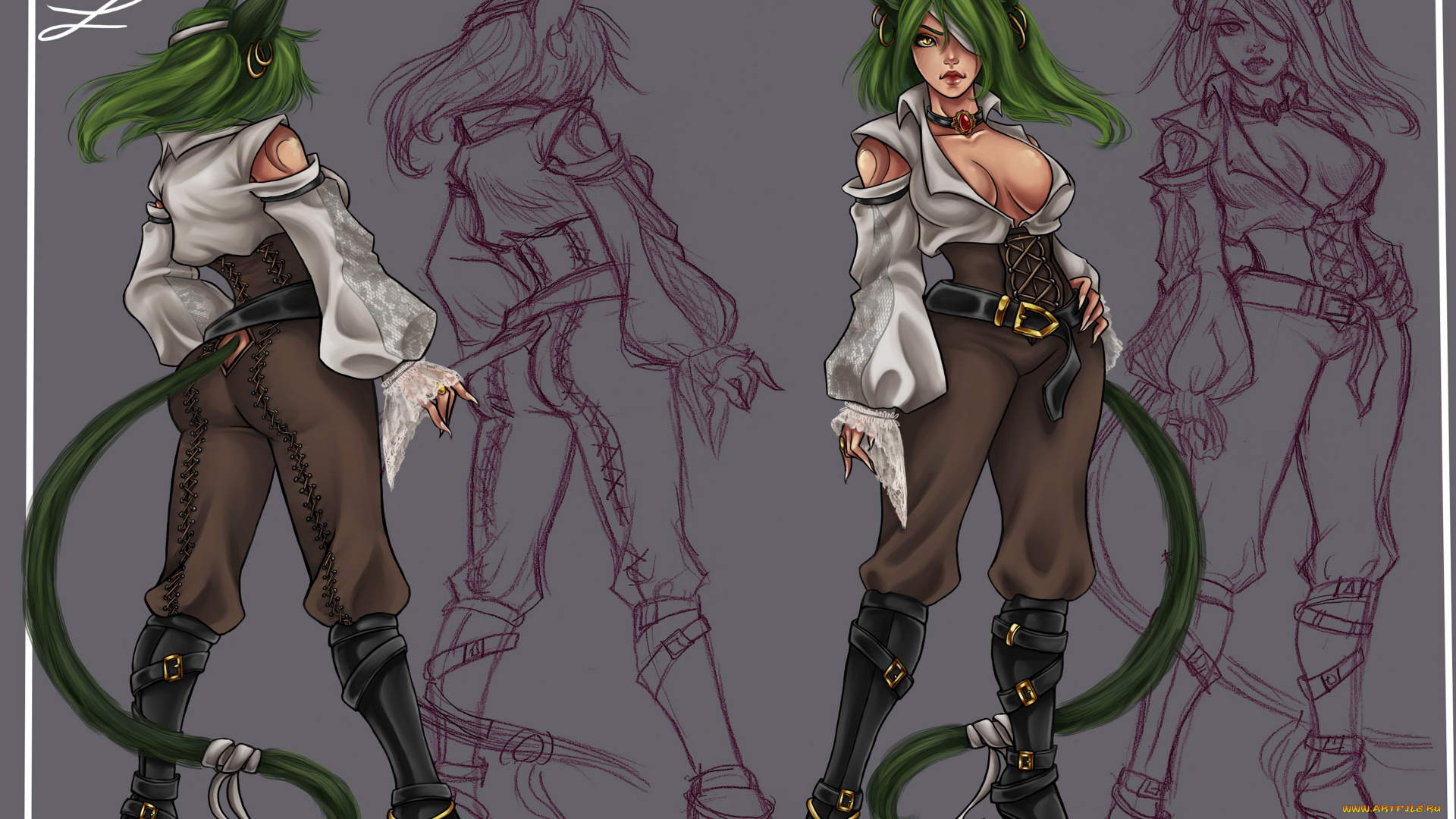Click the red gem on the choker
The height and width of the screenshot is (819, 1456).
pos(964,121)
